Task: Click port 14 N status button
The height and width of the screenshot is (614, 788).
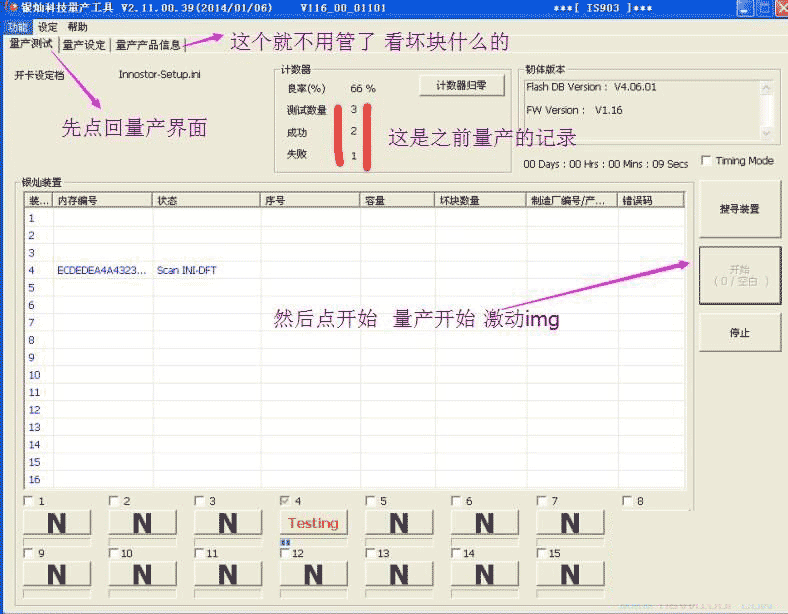Action: coord(484,574)
